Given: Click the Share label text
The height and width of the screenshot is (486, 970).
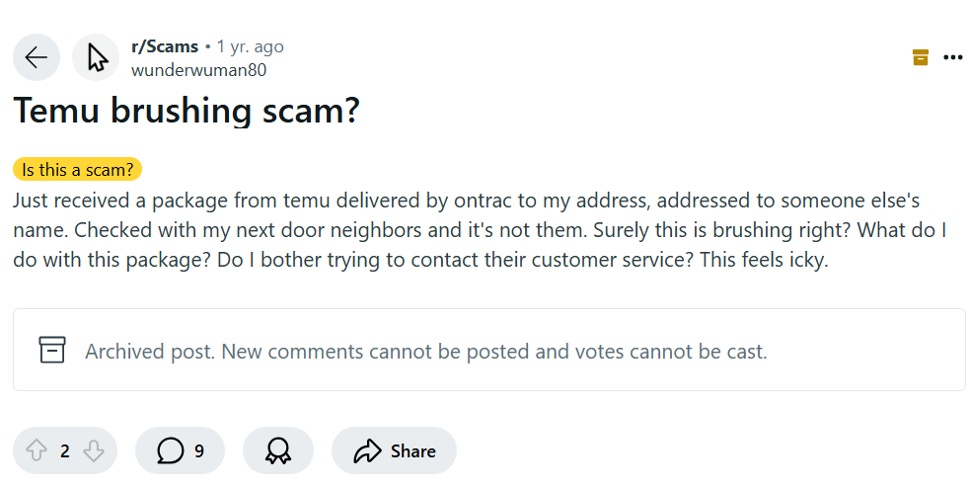Looking at the screenshot, I should 413,451.
